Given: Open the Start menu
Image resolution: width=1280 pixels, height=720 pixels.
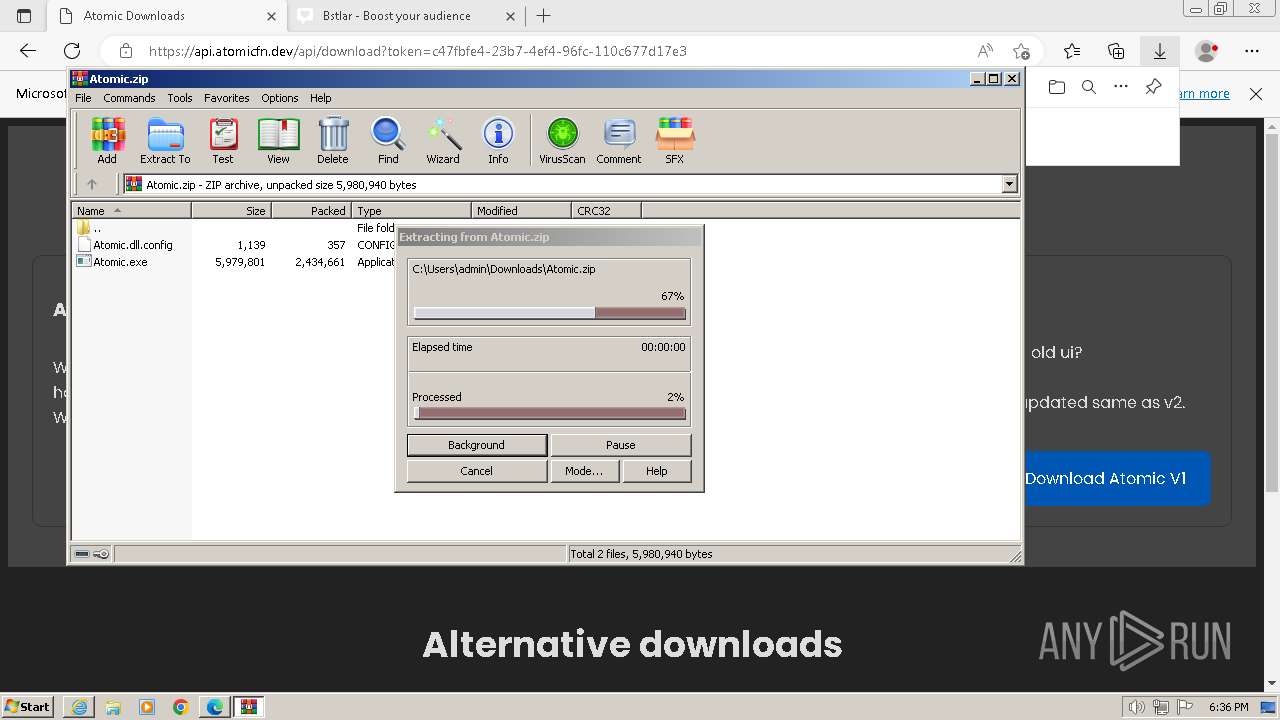Looking at the screenshot, I should click(x=28, y=707).
